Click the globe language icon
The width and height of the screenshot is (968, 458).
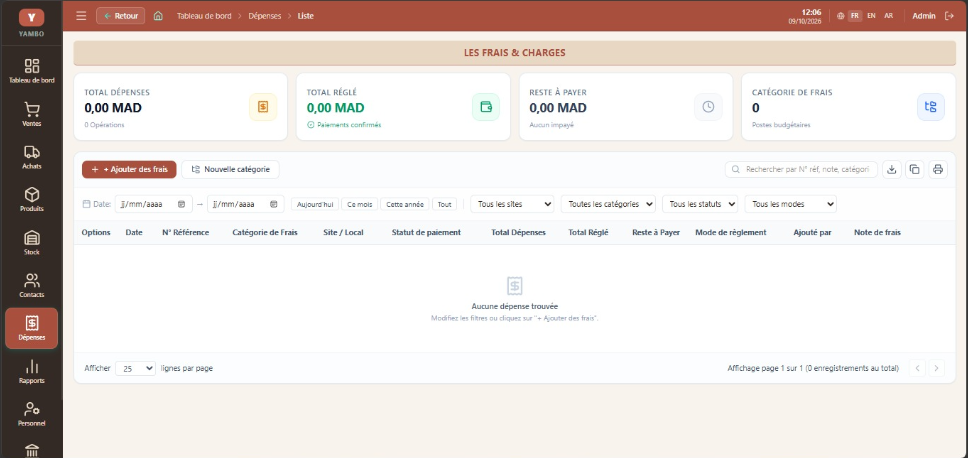pyautogui.click(x=840, y=16)
